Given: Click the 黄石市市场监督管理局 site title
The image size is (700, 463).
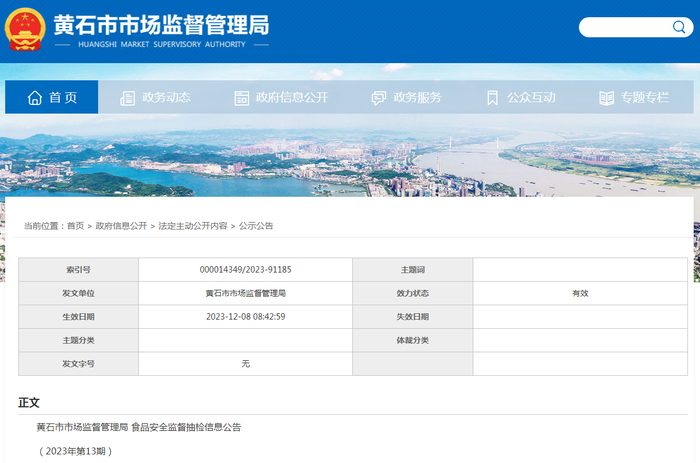Looking at the screenshot, I should point(160,24).
